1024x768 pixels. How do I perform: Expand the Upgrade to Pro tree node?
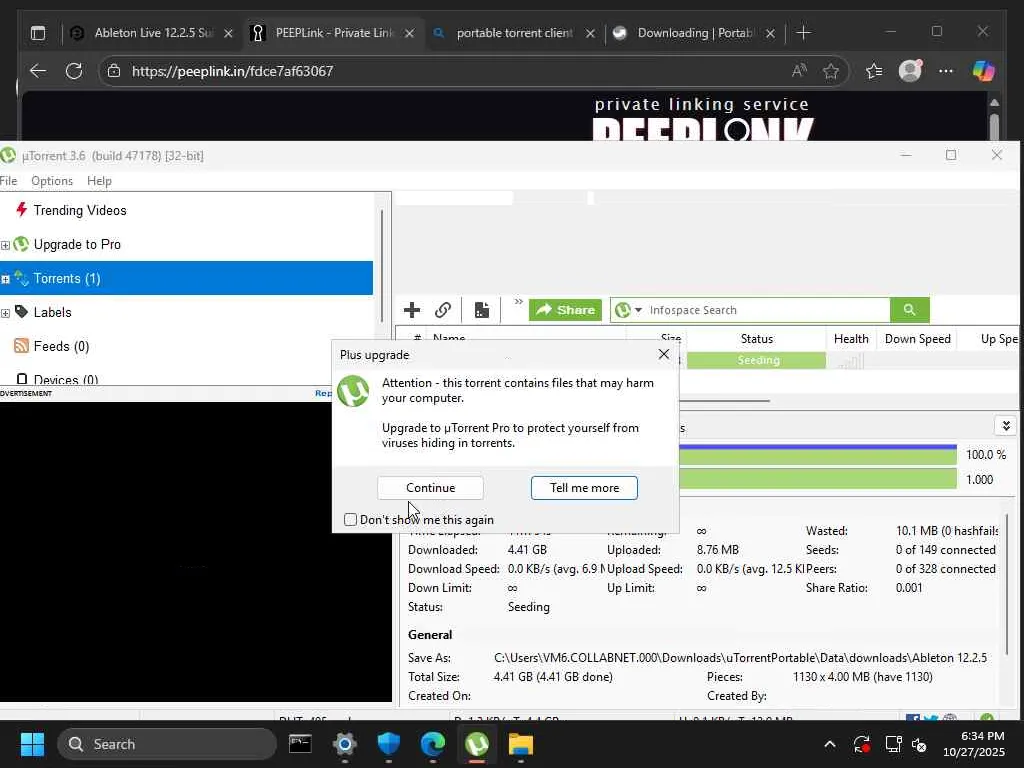coord(5,245)
